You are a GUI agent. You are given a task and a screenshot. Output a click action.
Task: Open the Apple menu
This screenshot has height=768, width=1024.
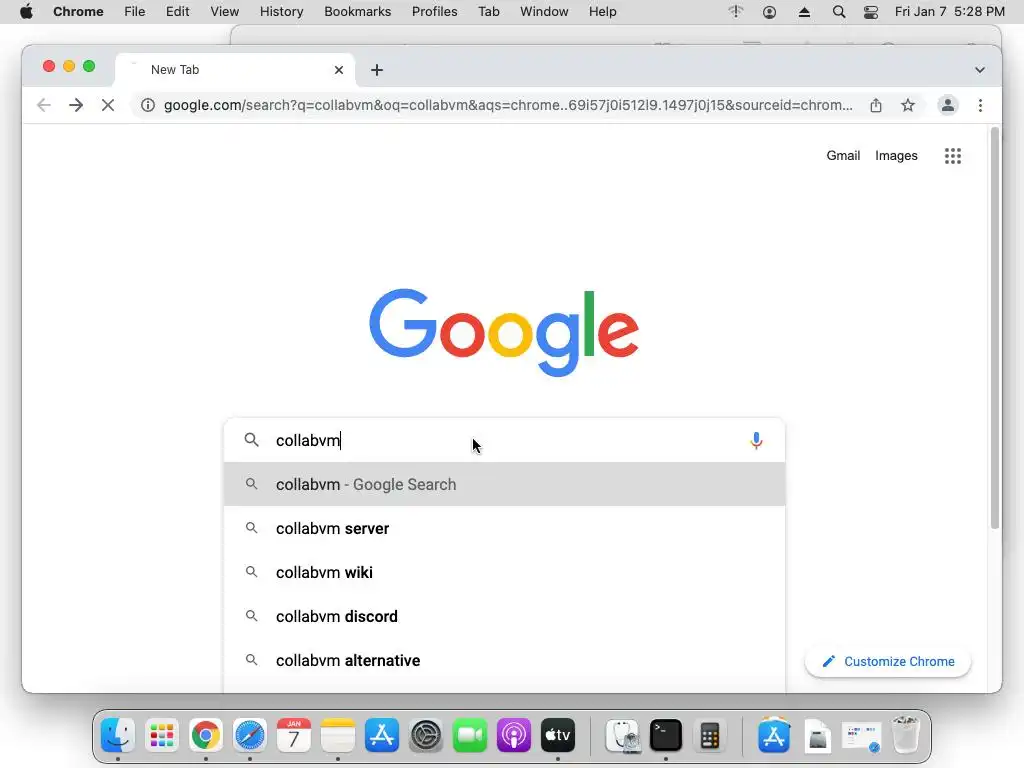[x=26, y=12]
